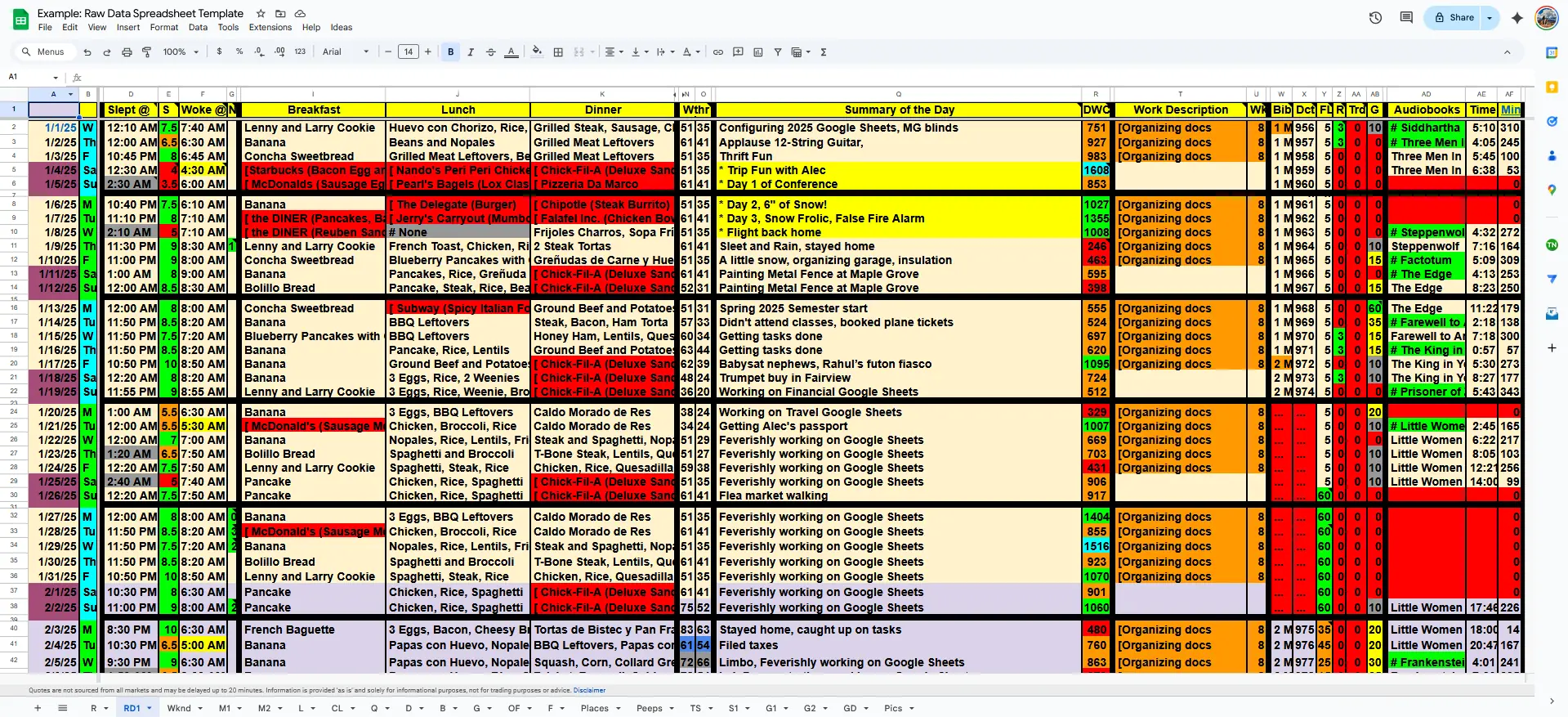This screenshot has height=717, width=1568.
Task: Open the fill color picker
Action: 537,52
